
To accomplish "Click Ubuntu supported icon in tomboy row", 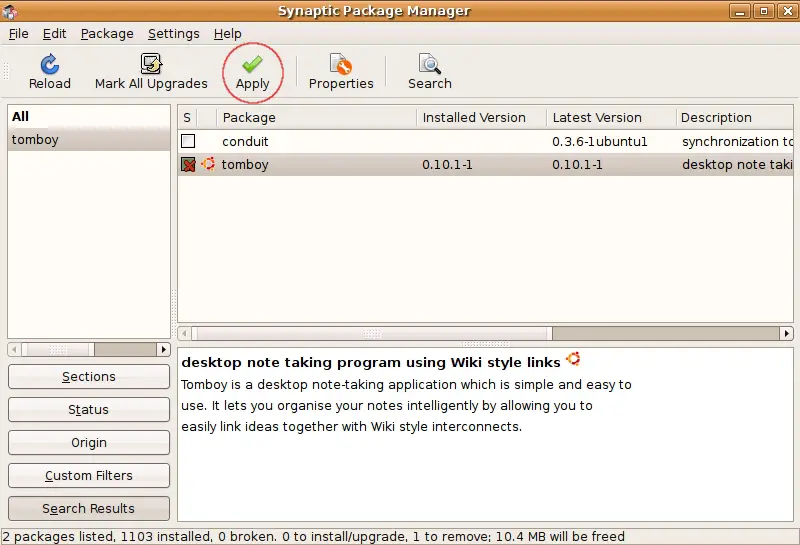I will (x=208, y=164).
